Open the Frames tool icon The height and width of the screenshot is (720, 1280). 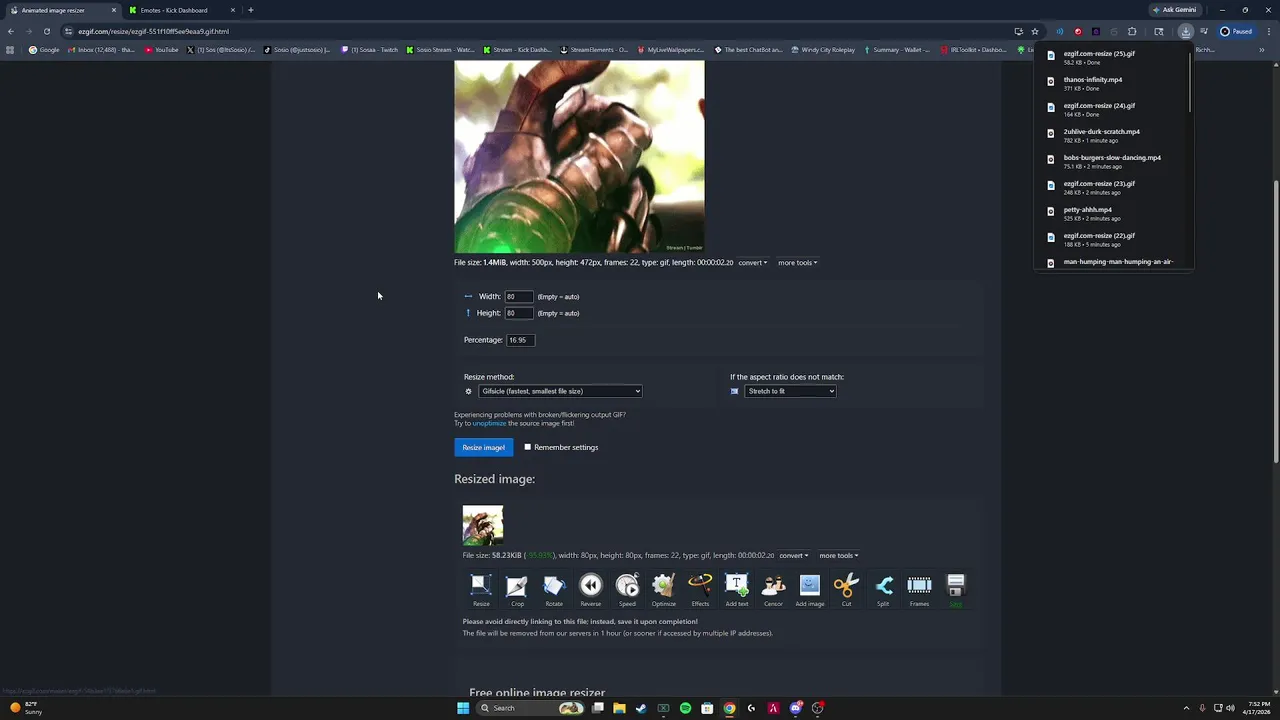pos(919,589)
